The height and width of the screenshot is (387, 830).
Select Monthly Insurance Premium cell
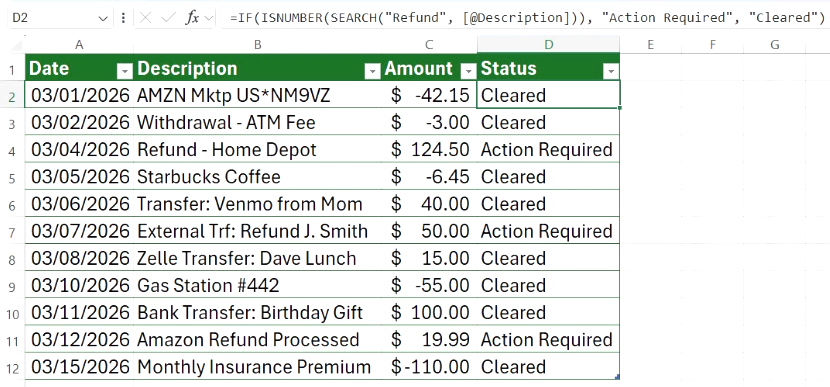tap(257, 367)
